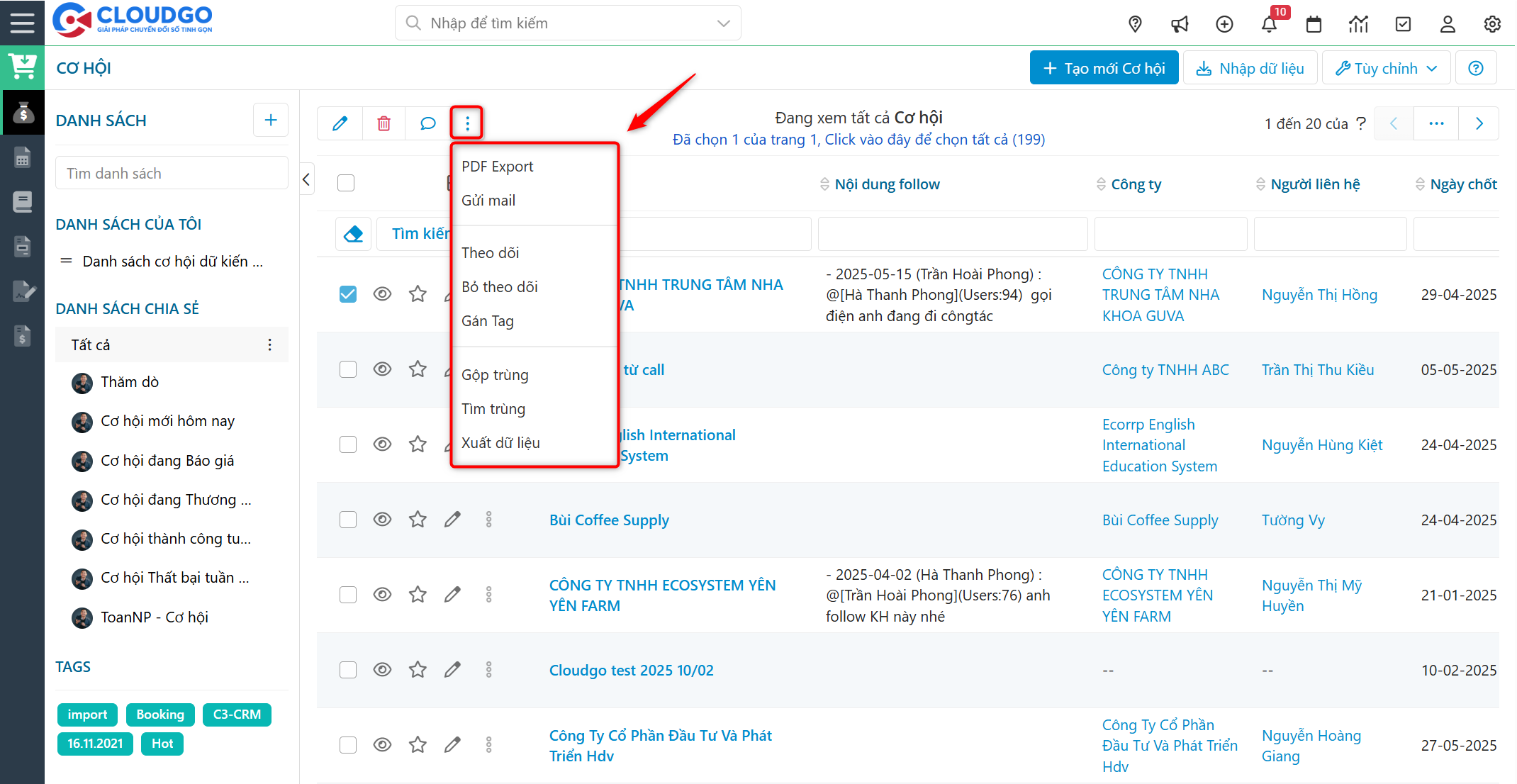Select Xuất dữ liệu menu option
Viewport: 1517px width, 784px height.
[500, 443]
